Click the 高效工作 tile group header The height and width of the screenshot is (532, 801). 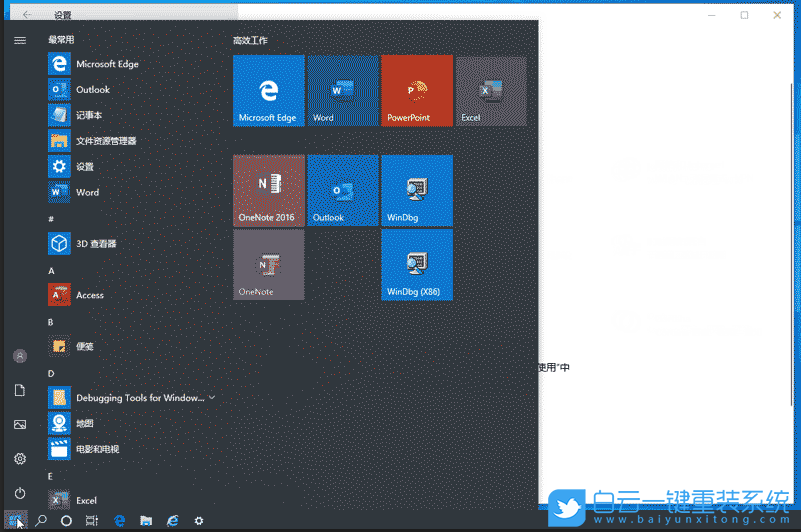(x=250, y=41)
